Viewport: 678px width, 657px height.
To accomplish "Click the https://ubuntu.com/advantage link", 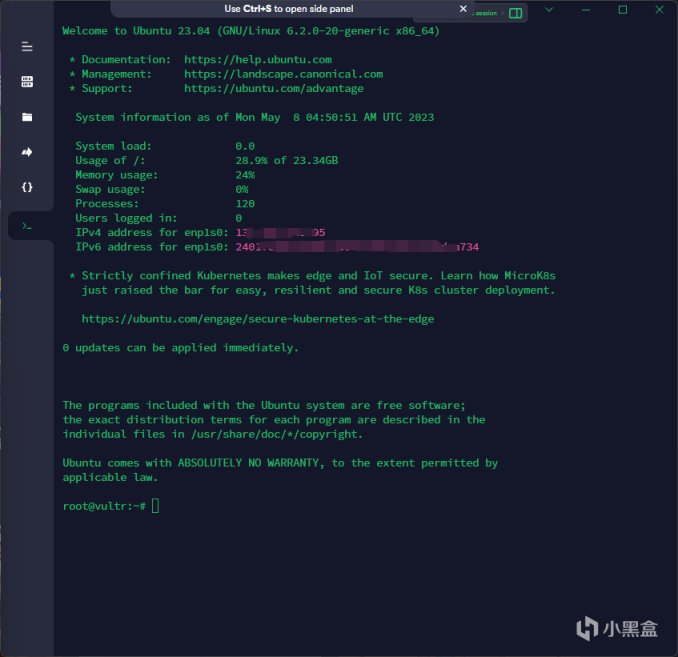I will 274,89.
